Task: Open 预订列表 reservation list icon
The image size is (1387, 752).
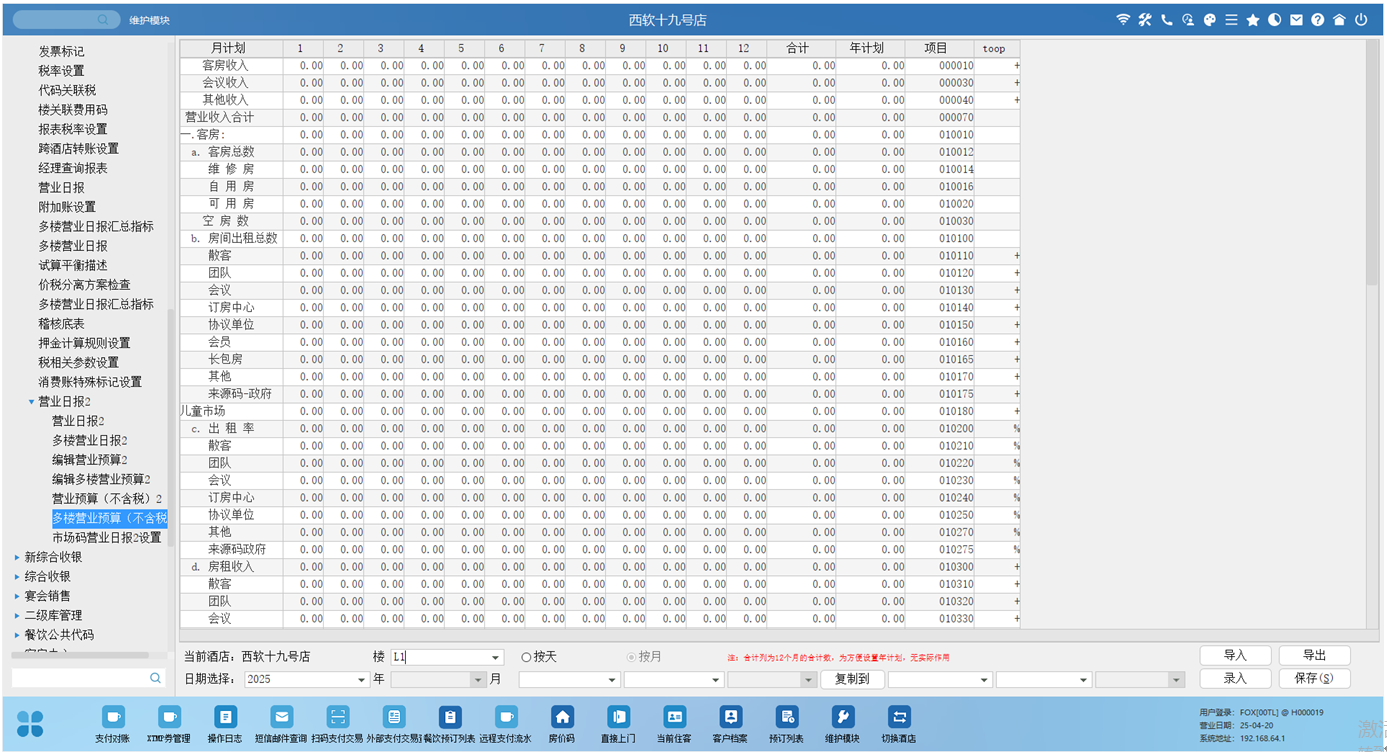Action: pos(786,724)
